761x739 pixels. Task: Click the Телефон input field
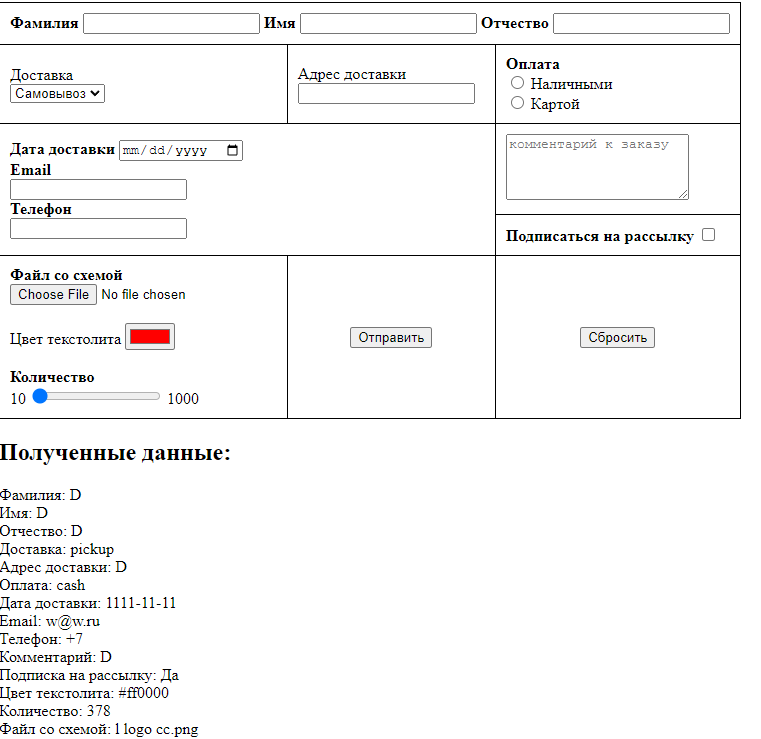tap(98, 228)
